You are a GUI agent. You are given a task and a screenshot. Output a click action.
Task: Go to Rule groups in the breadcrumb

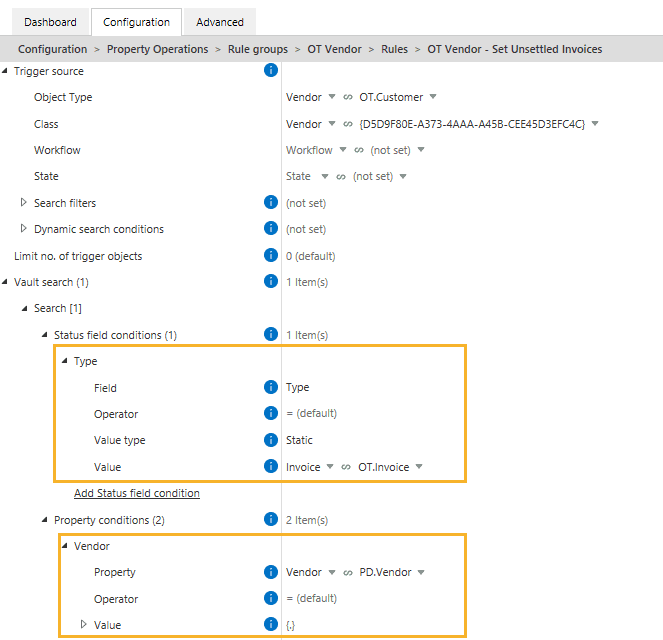pyautogui.click(x=258, y=49)
